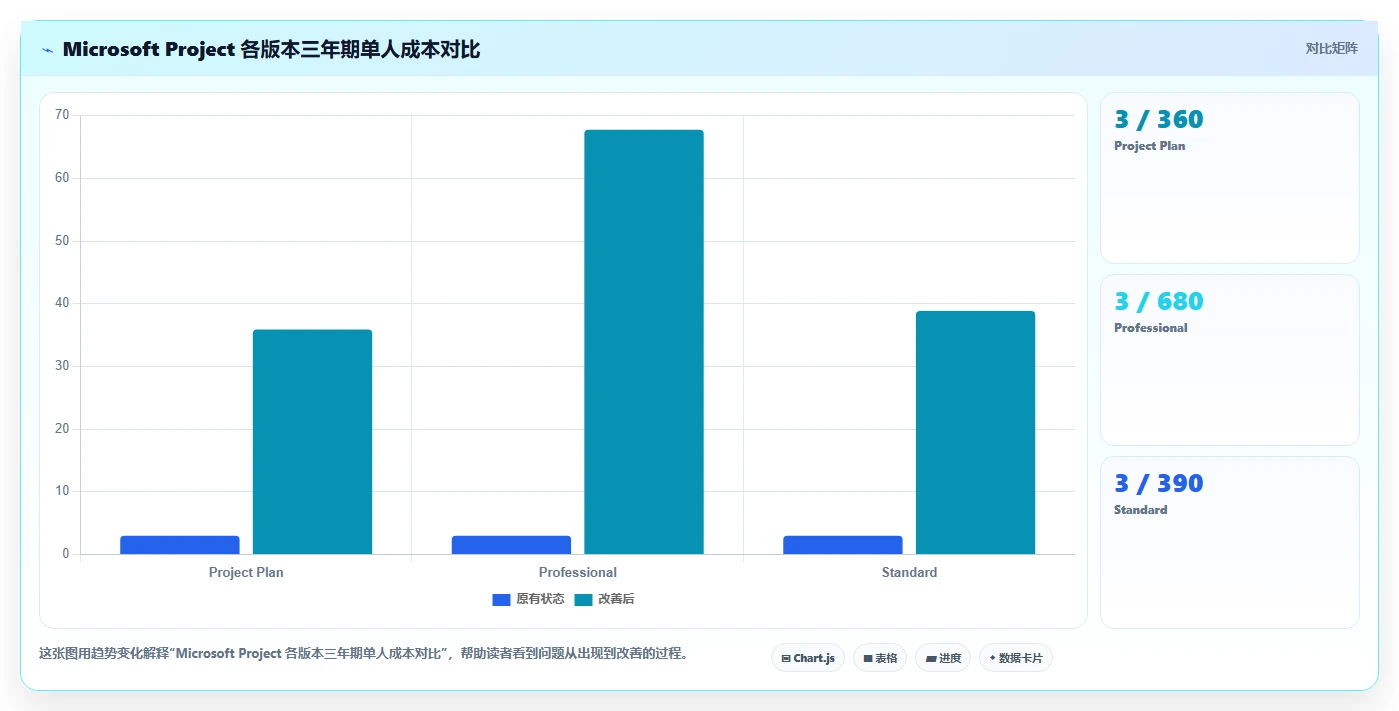Click the Professional x-axis label

[x=578, y=573]
